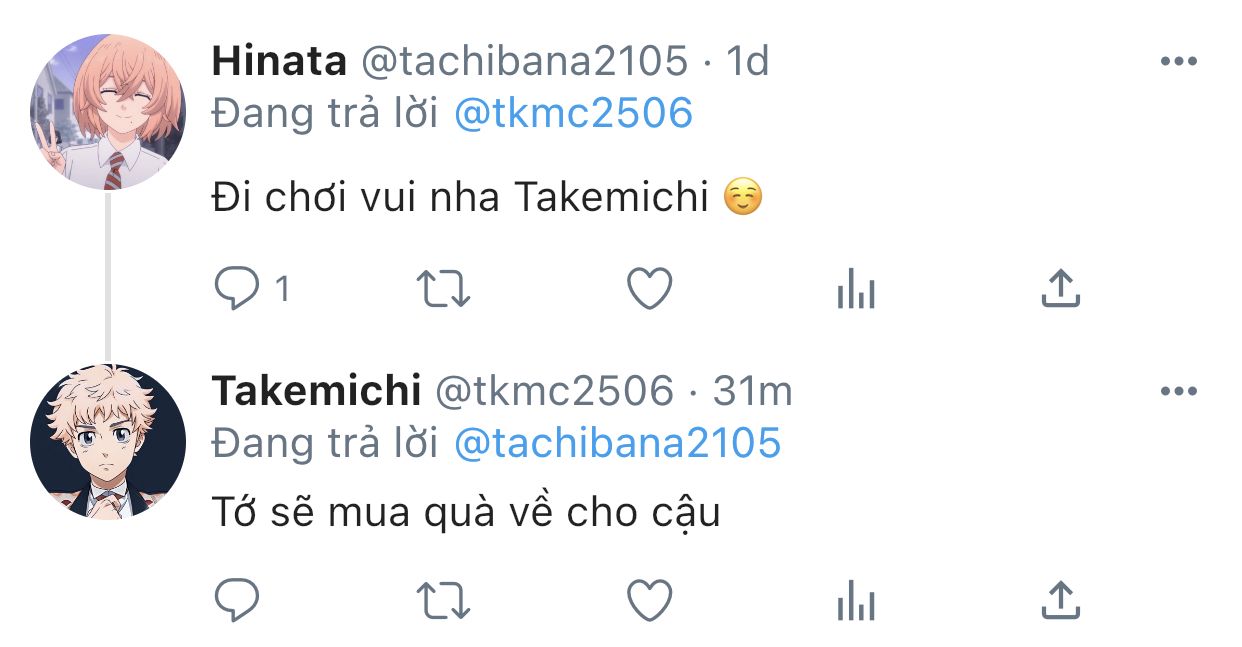Share Takemichi's tweet

pyautogui.click(x=1060, y=599)
